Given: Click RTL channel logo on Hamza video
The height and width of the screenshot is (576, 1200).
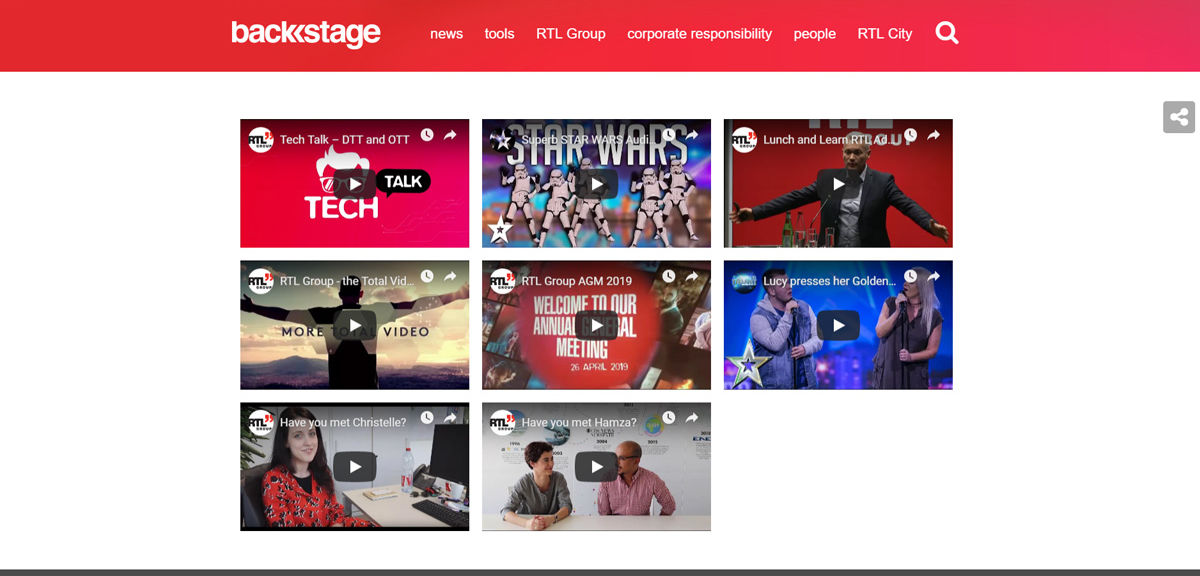Looking at the screenshot, I should [x=503, y=423].
